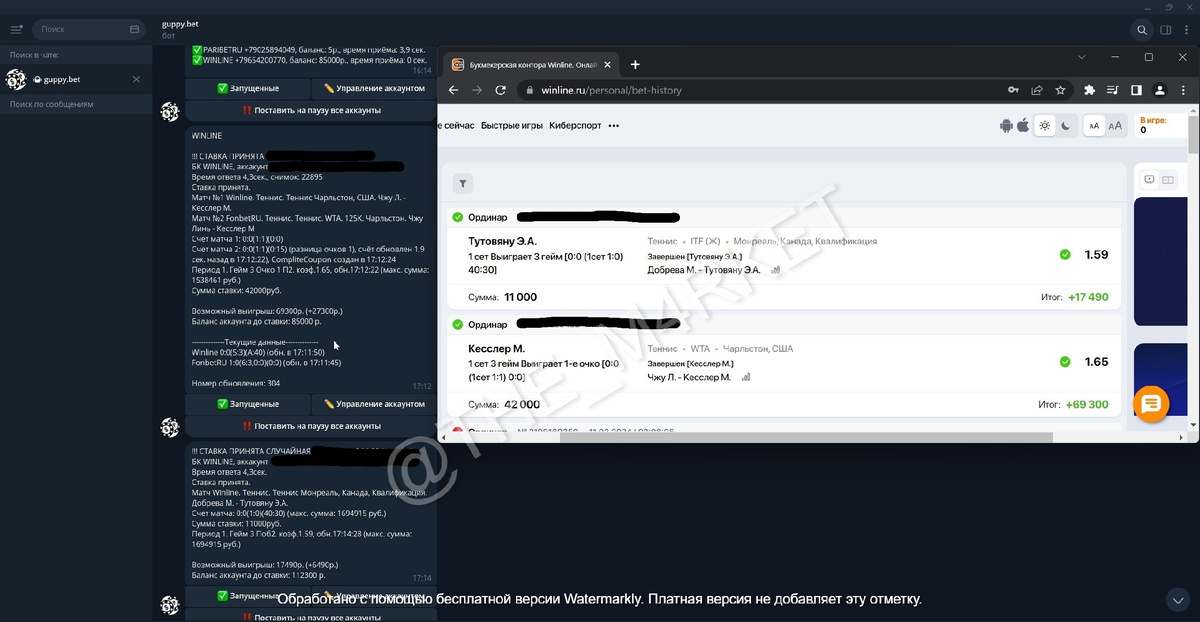
Task: Click the Telegram search input field
Action: 88,30
